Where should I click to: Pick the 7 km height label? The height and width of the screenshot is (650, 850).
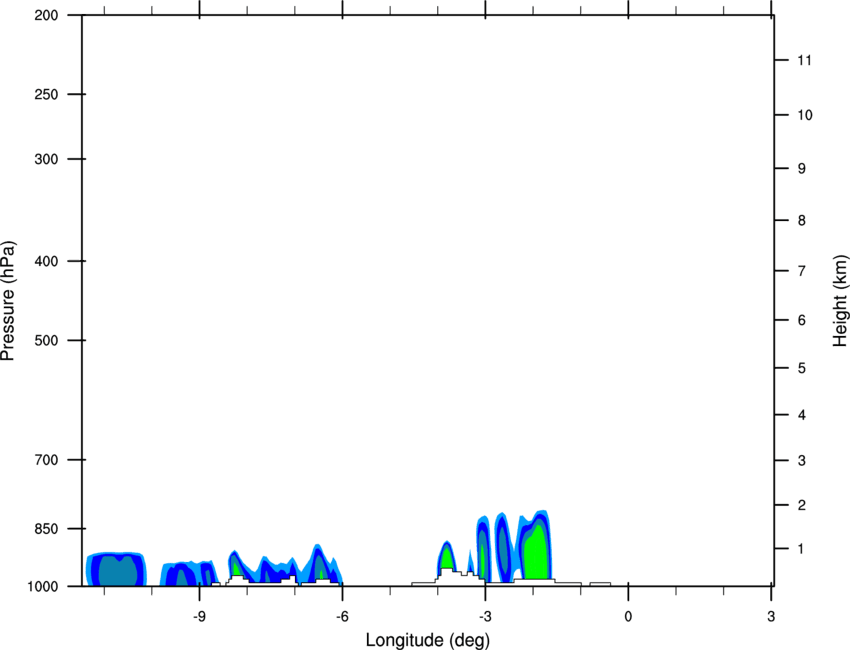click(x=801, y=271)
